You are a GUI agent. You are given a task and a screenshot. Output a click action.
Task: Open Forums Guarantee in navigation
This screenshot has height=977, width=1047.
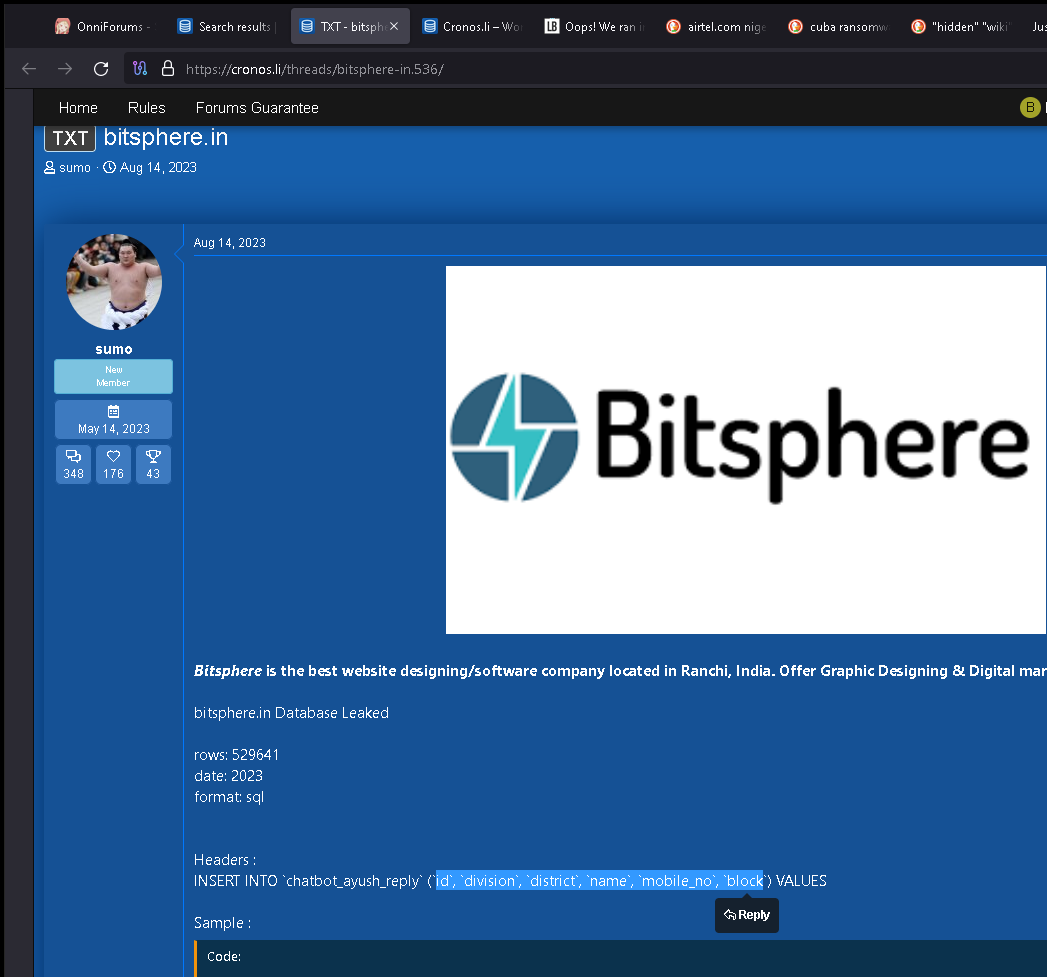[257, 108]
